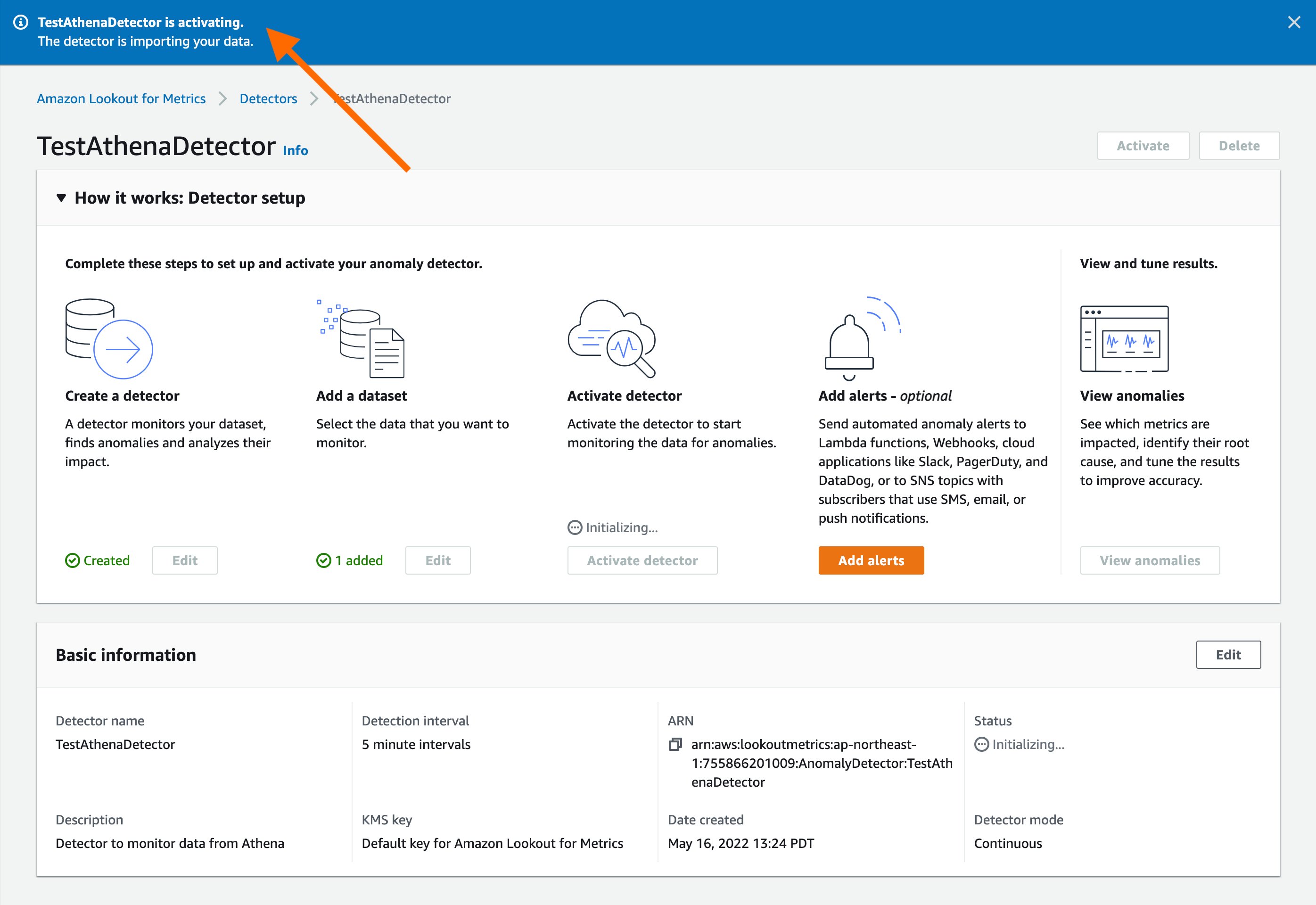
Task: Click the Activate detector cloud magnifier icon
Action: (612, 338)
